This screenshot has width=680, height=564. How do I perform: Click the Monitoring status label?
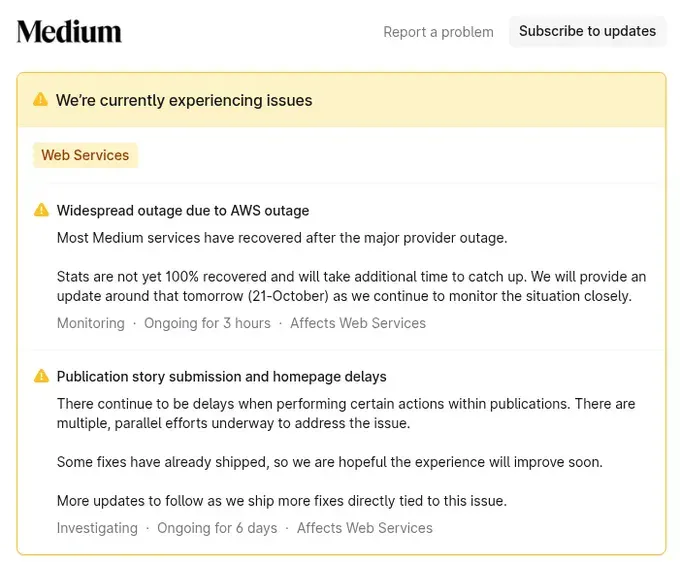click(x=91, y=323)
